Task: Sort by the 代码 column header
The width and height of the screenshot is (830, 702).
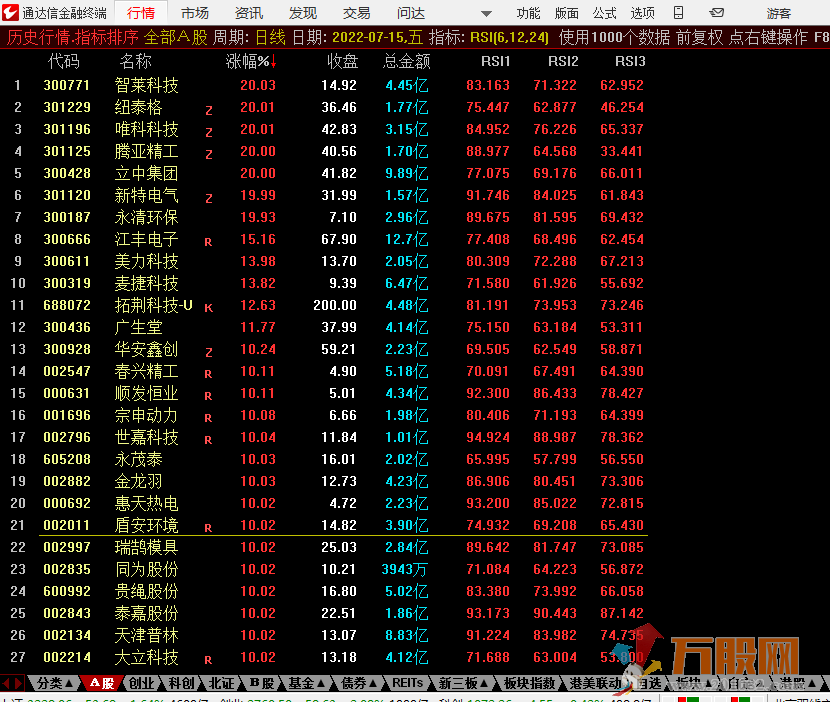Action: click(x=64, y=61)
